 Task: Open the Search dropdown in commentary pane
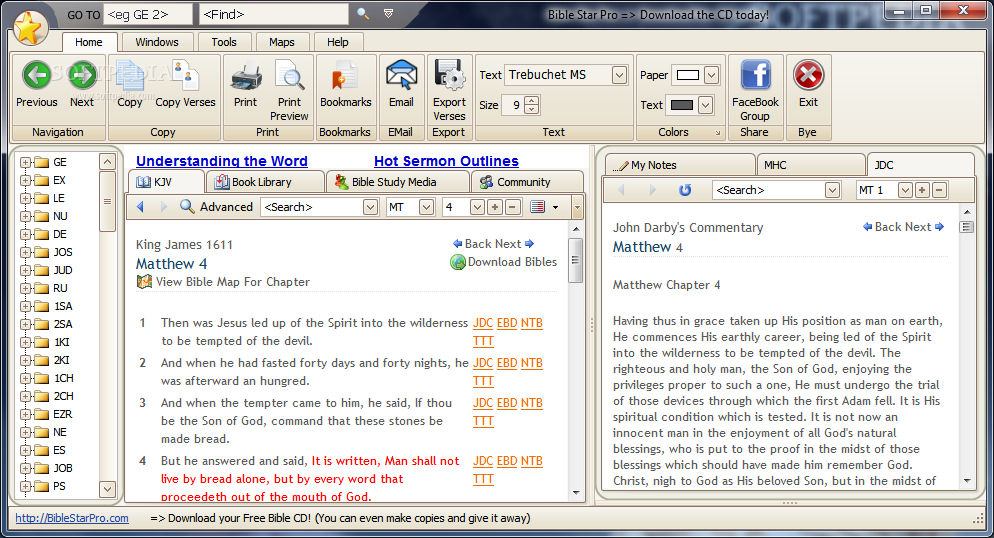pos(832,190)
